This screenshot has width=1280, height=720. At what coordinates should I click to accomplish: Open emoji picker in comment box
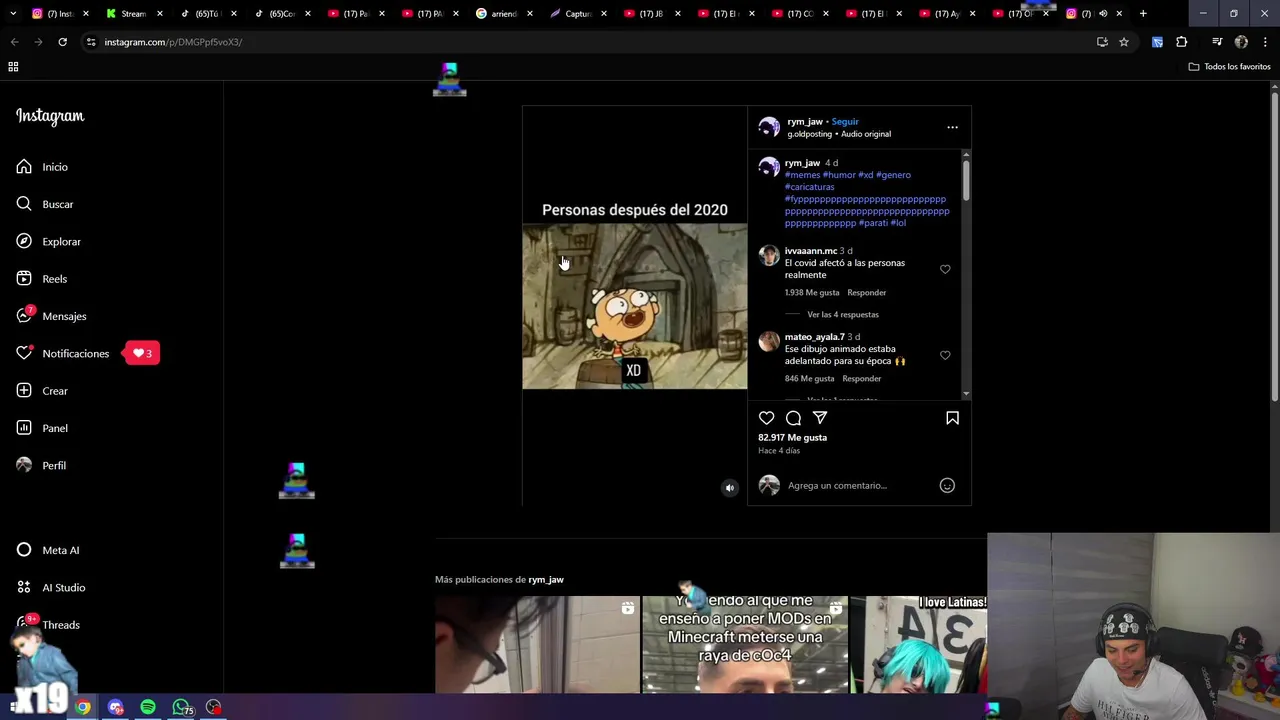click(947, 486)
